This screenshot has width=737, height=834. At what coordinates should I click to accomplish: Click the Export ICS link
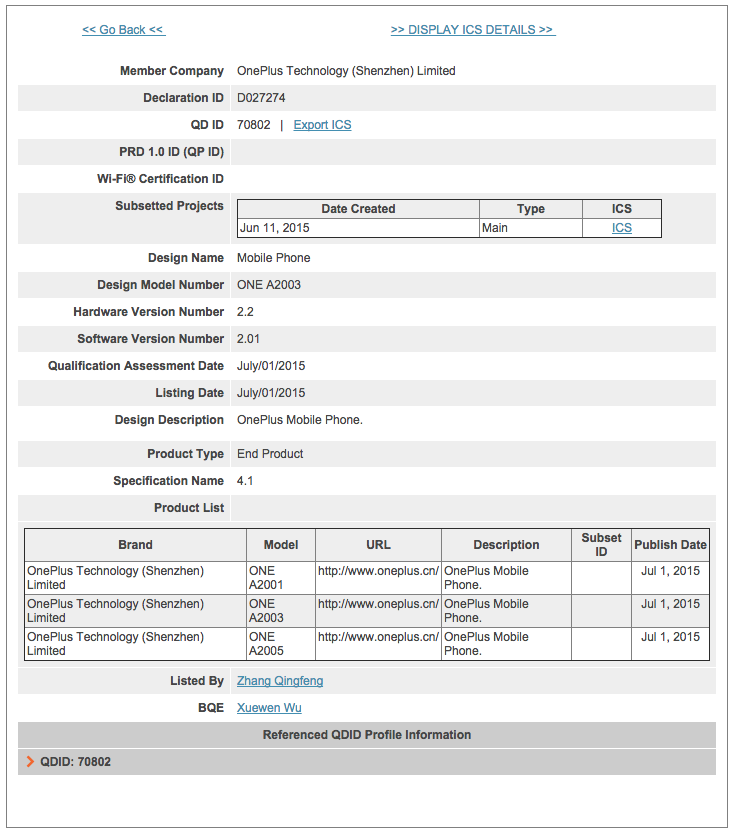(322, 125)
